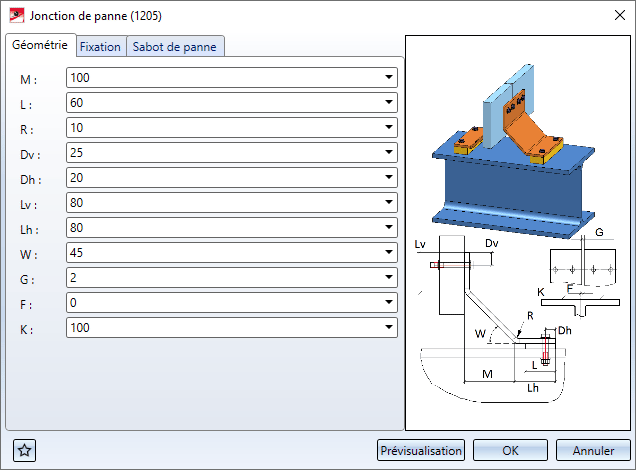Focus the Lh value field
The image size is (636, 470).
tap(222, 227)
